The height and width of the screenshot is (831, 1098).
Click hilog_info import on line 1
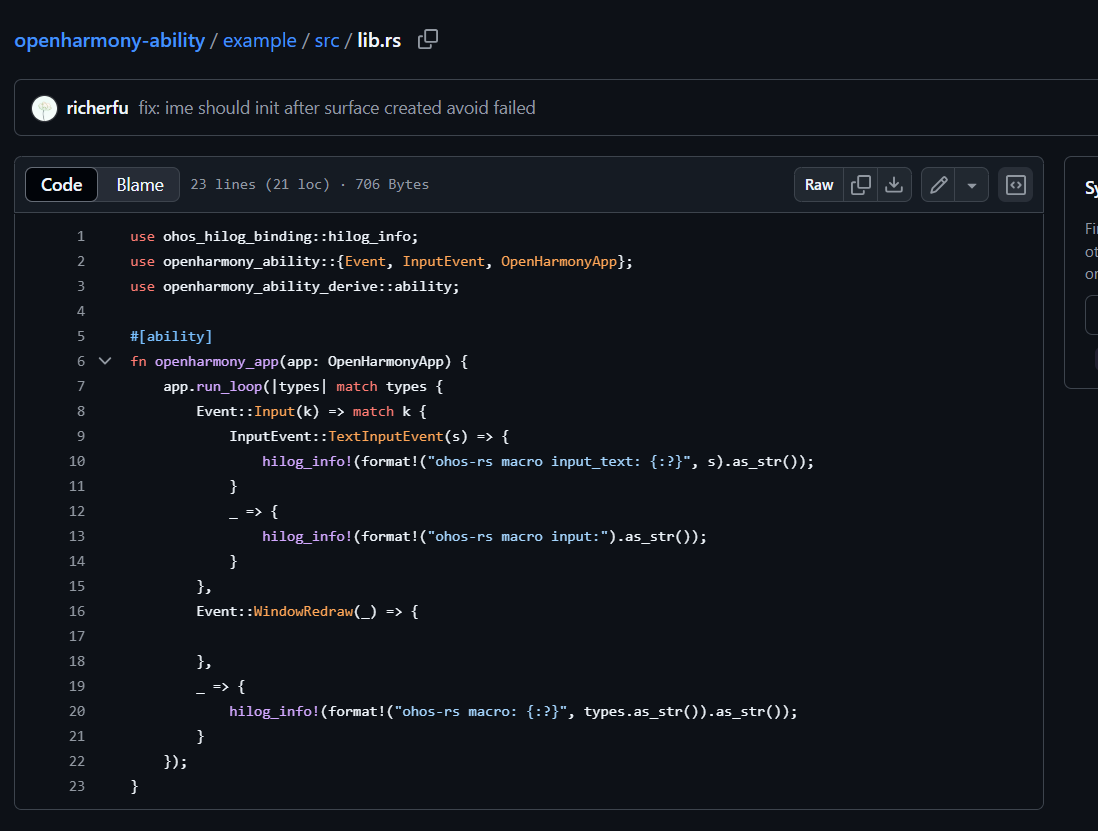[369, 237]
